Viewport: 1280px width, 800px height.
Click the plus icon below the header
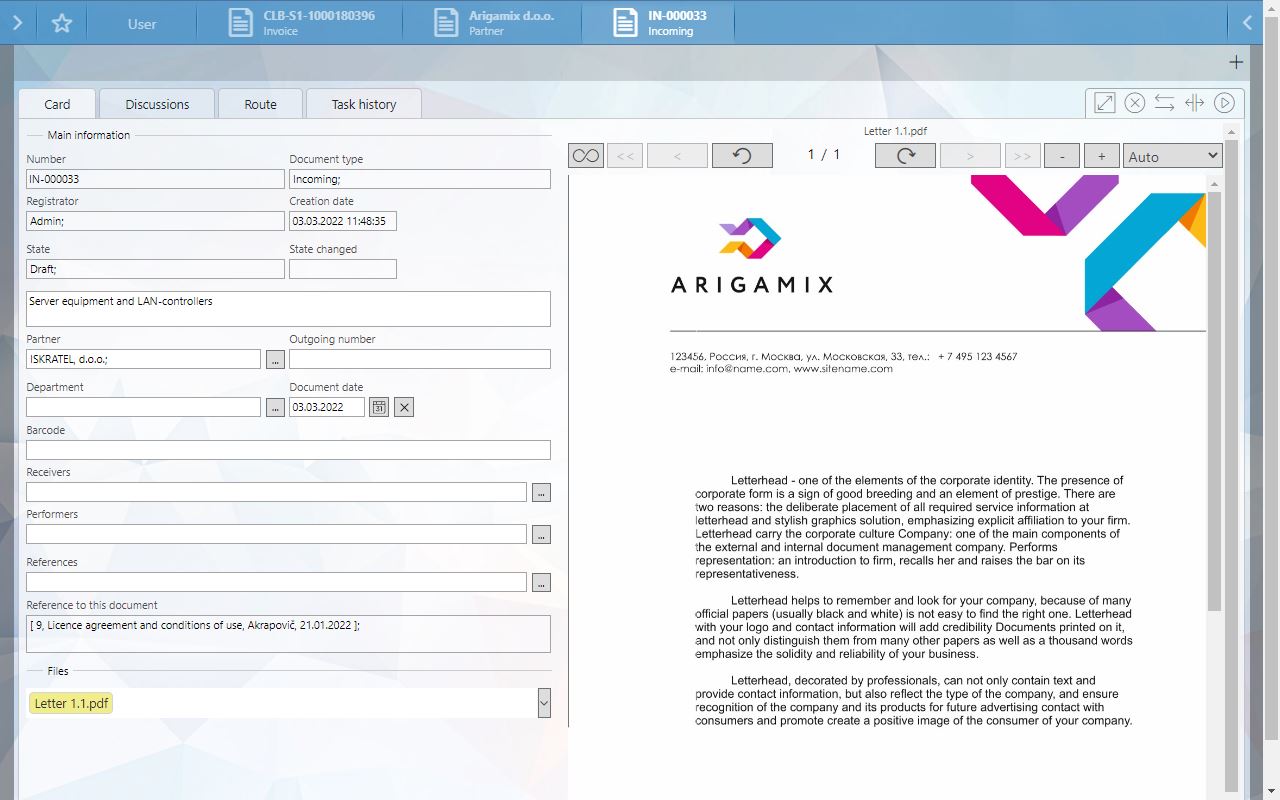click(x=1236, y=62)
